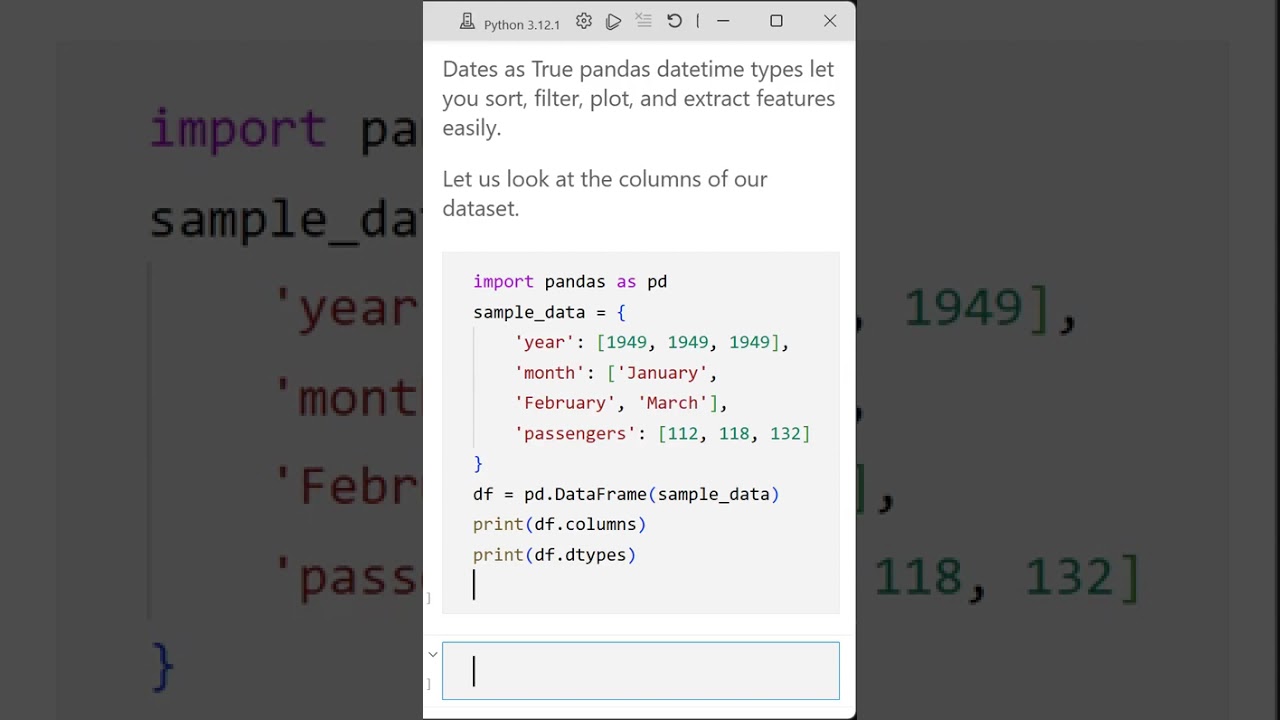The width and height of the screenshot is (1280, 720).
Task: Click the 'sample_data = {' line
Action: click(549, 312)
